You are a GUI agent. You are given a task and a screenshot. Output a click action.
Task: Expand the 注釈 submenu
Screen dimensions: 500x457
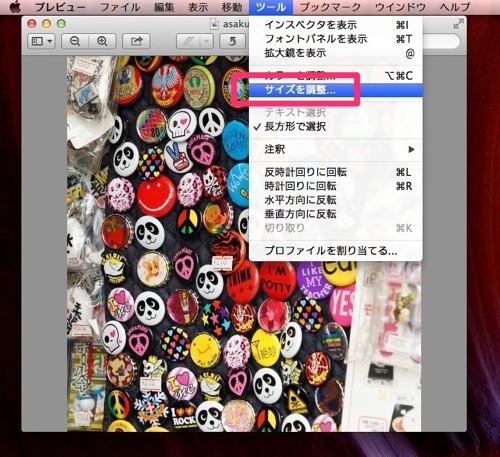click(x=336, y=149)
